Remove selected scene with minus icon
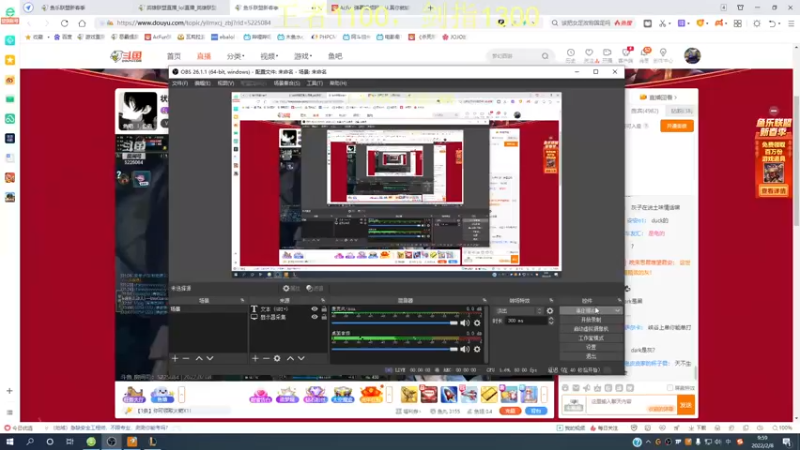Screen dimensions: 800x450 tap(186, 359)
